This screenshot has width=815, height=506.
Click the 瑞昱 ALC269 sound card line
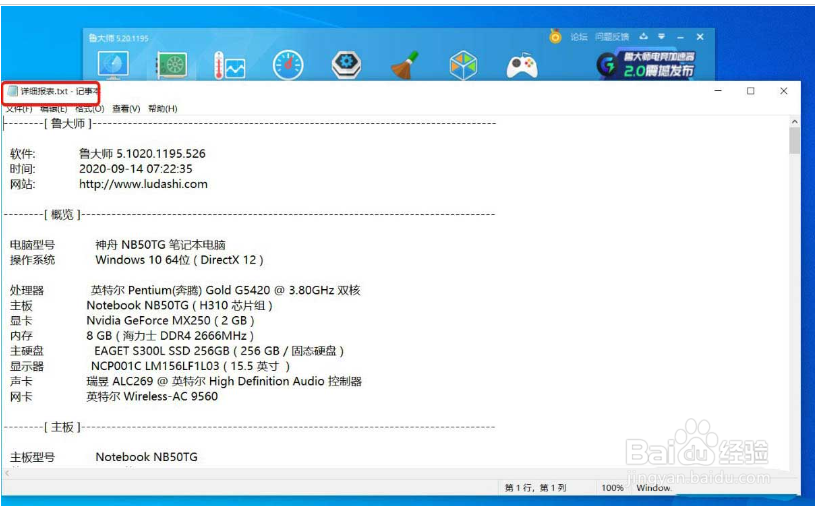pos(224,381)
